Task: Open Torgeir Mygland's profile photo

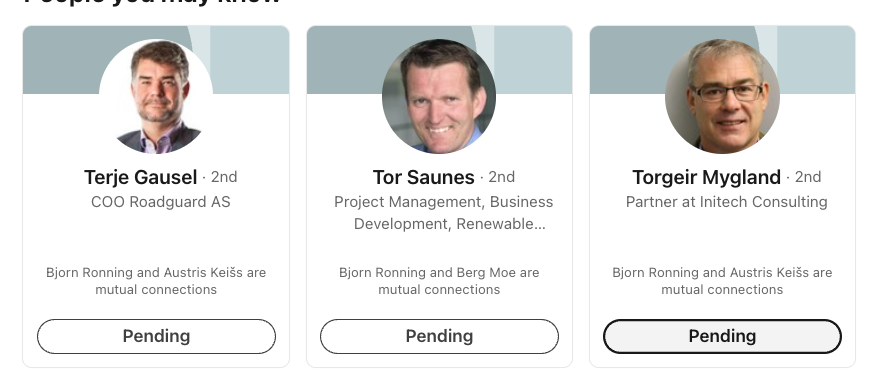Action: coord(722,96)
